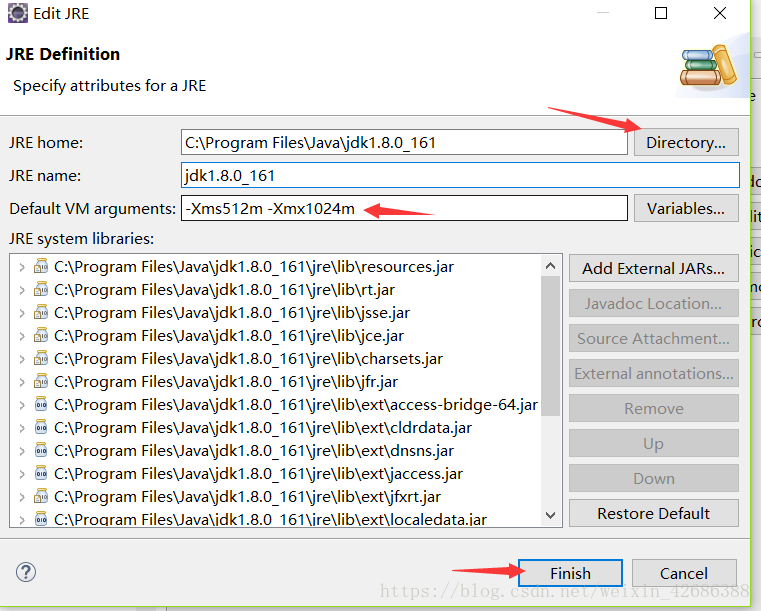Select the jce.jar path row
This screenshot has width=761, height=611.
pyautogui.click(x=229, y=336)
